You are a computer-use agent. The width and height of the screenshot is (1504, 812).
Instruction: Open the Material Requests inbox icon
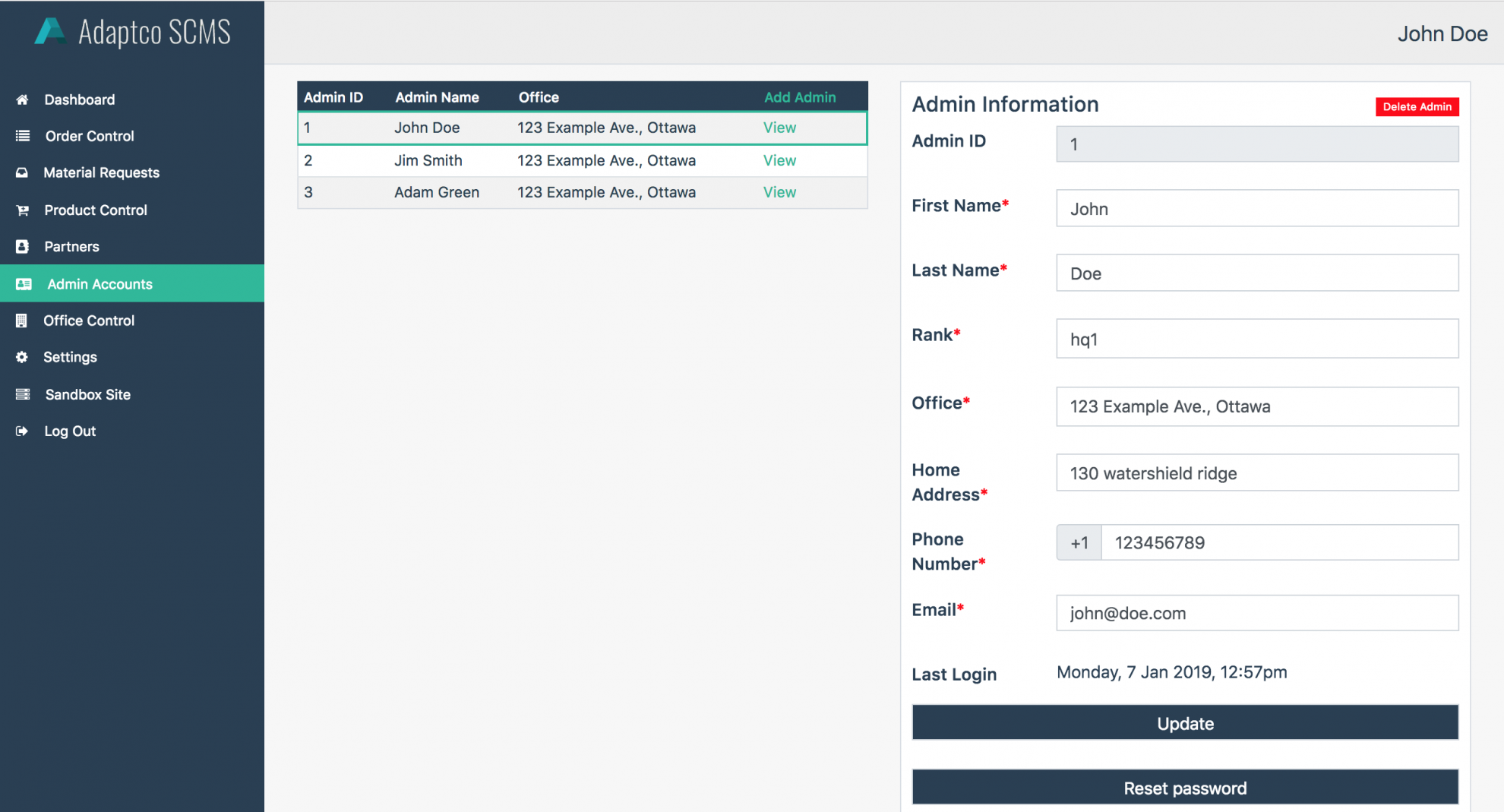pos(22,172)
